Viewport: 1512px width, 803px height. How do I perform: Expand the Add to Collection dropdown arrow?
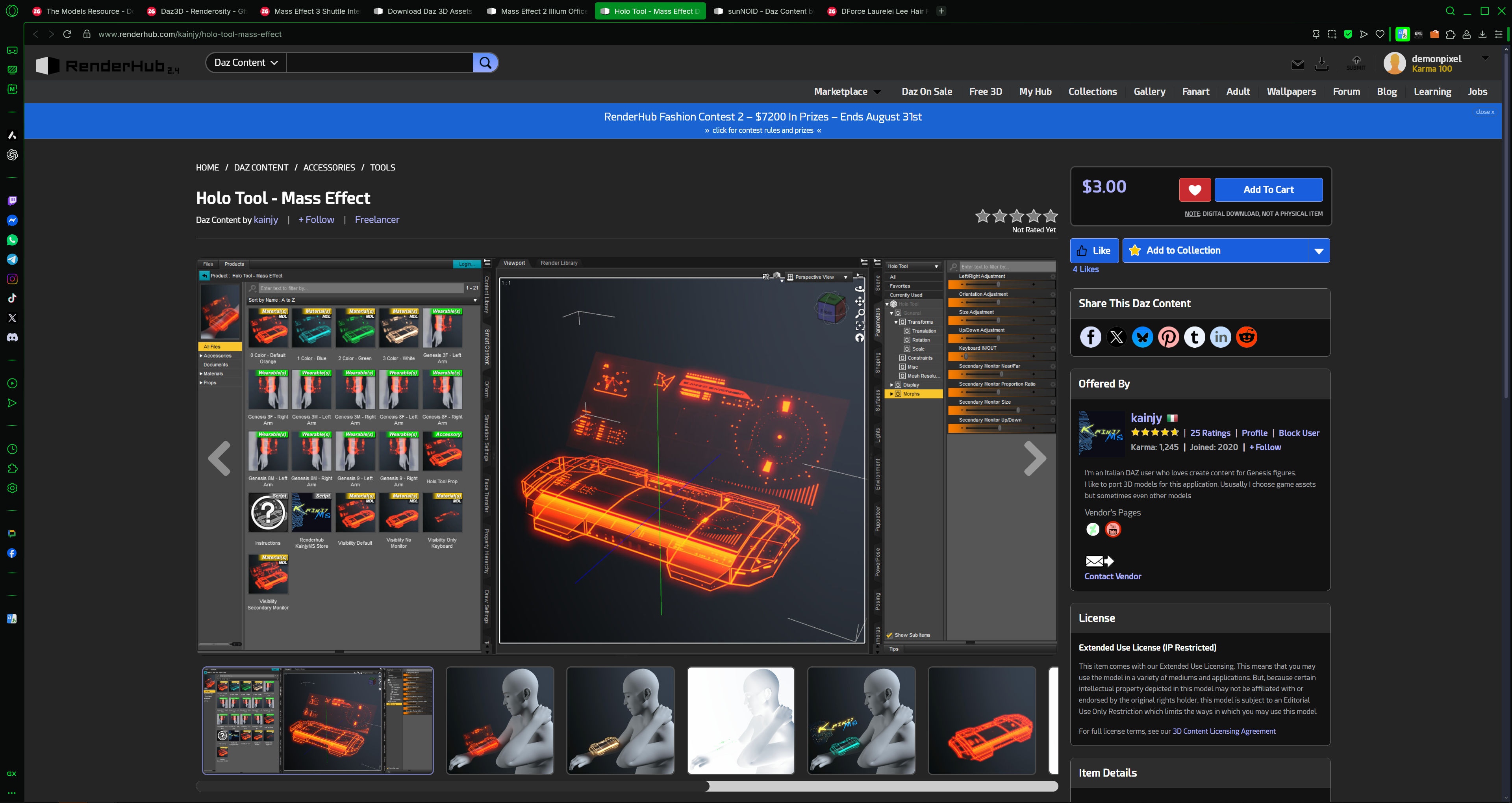pos(1318,250)
